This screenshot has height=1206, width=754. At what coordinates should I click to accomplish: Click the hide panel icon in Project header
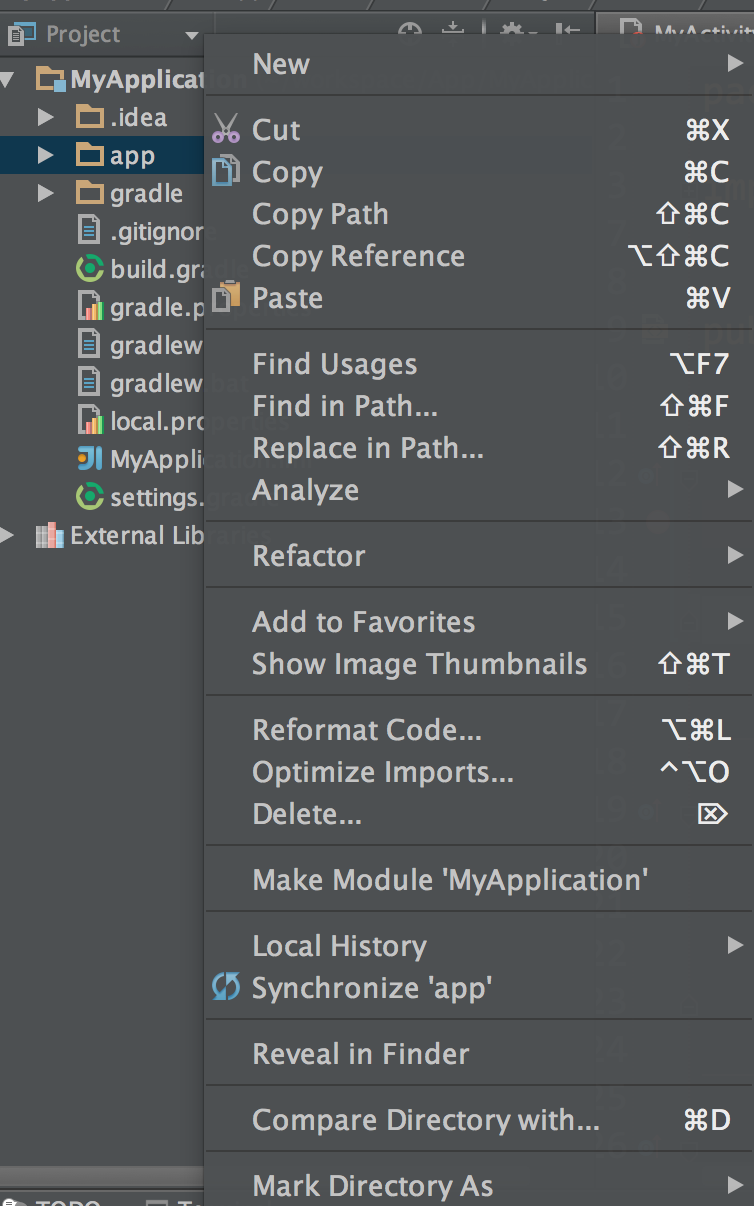(567, 31)
